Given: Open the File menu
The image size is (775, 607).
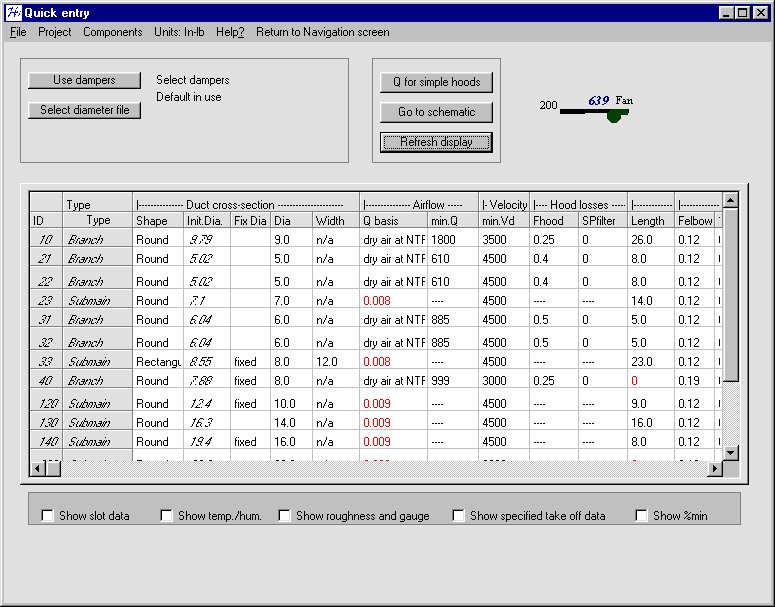Looking at the screenshot, I should (x=18, y=32).
